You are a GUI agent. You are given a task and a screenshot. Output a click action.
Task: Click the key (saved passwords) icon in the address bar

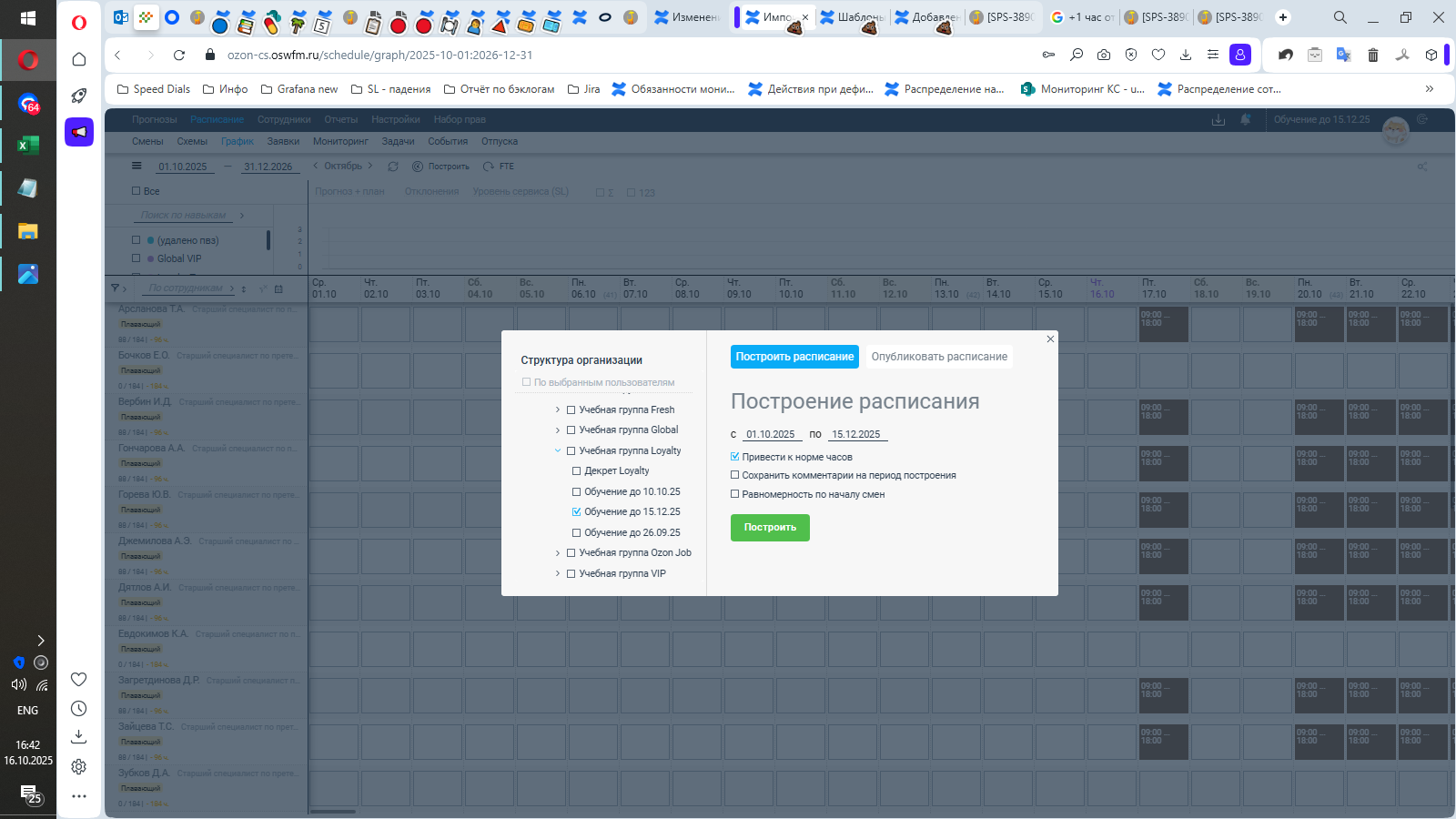pos(1049,55)
